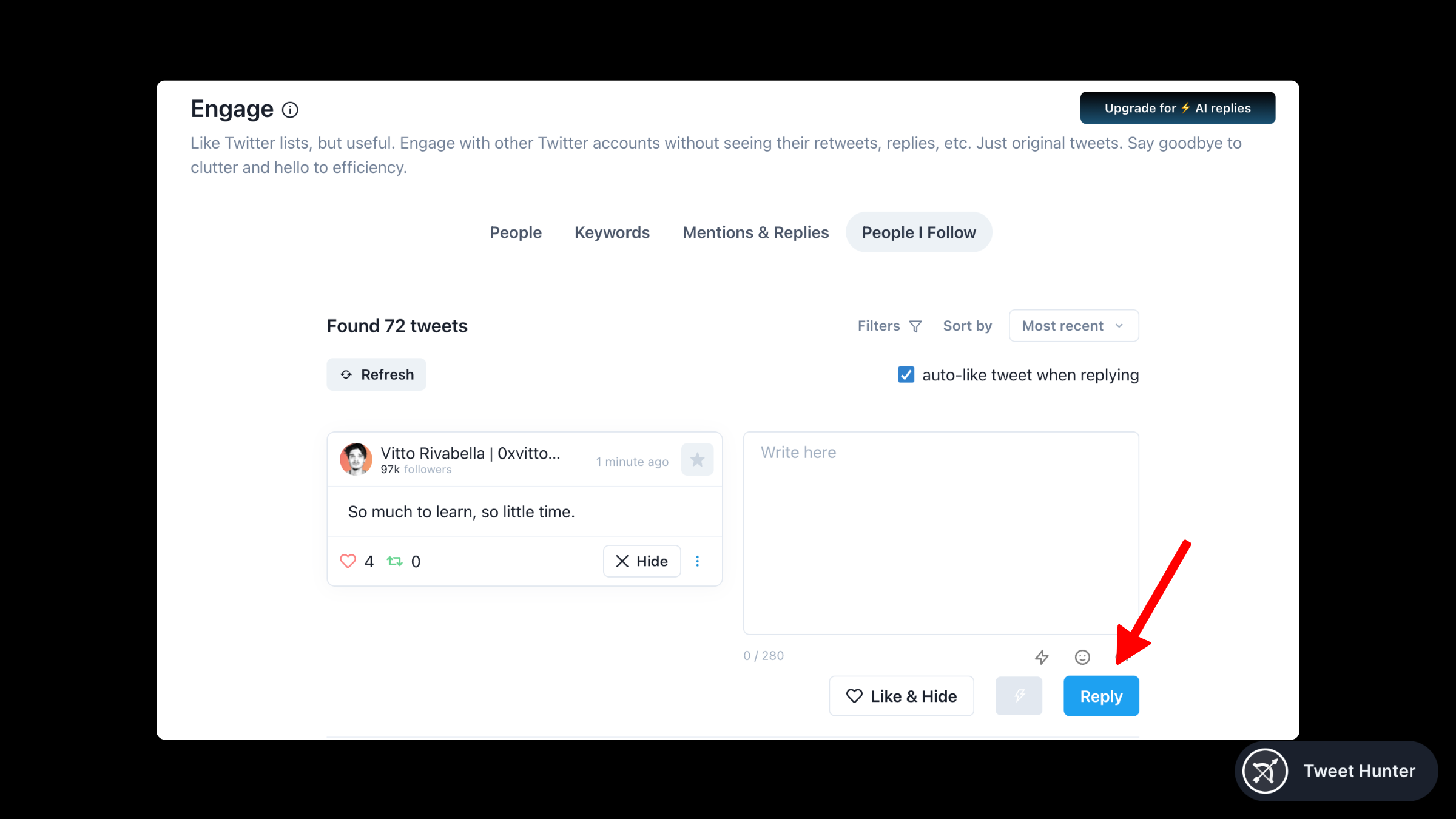
Task: Click the green retweet icon
Action: coord(395,561)
